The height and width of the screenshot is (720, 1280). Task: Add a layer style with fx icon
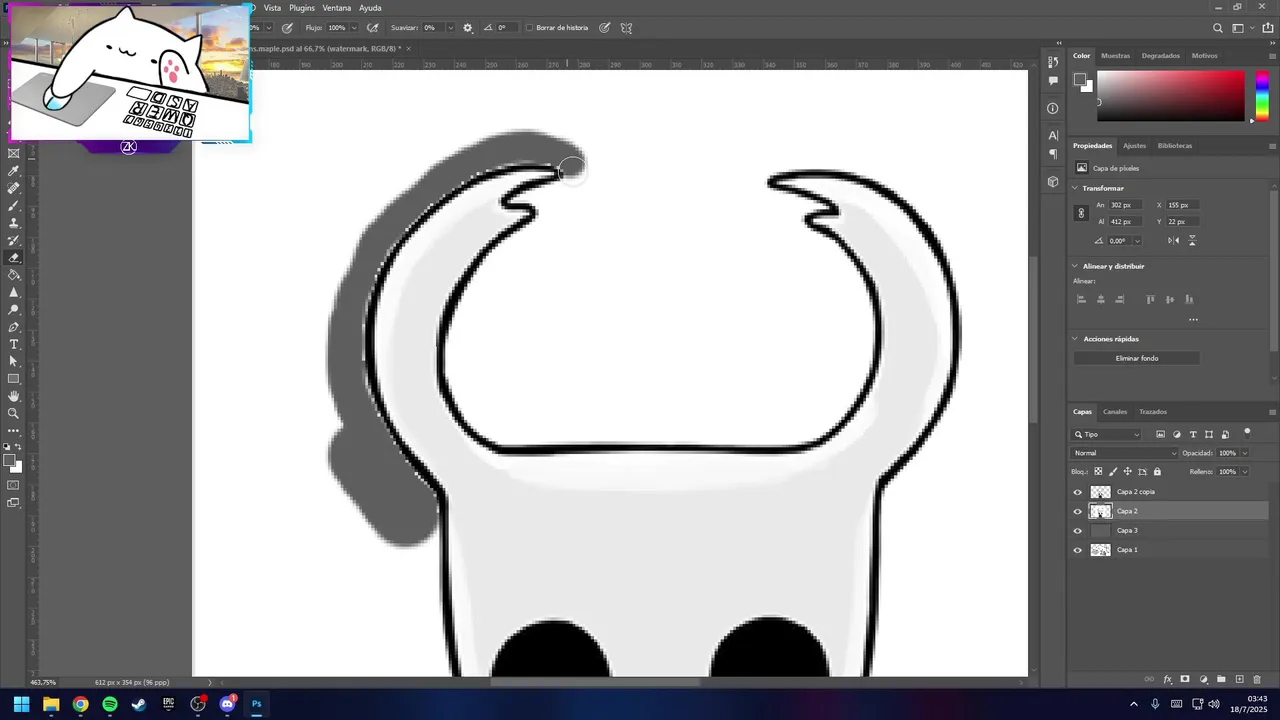[x=1167, y=679]
